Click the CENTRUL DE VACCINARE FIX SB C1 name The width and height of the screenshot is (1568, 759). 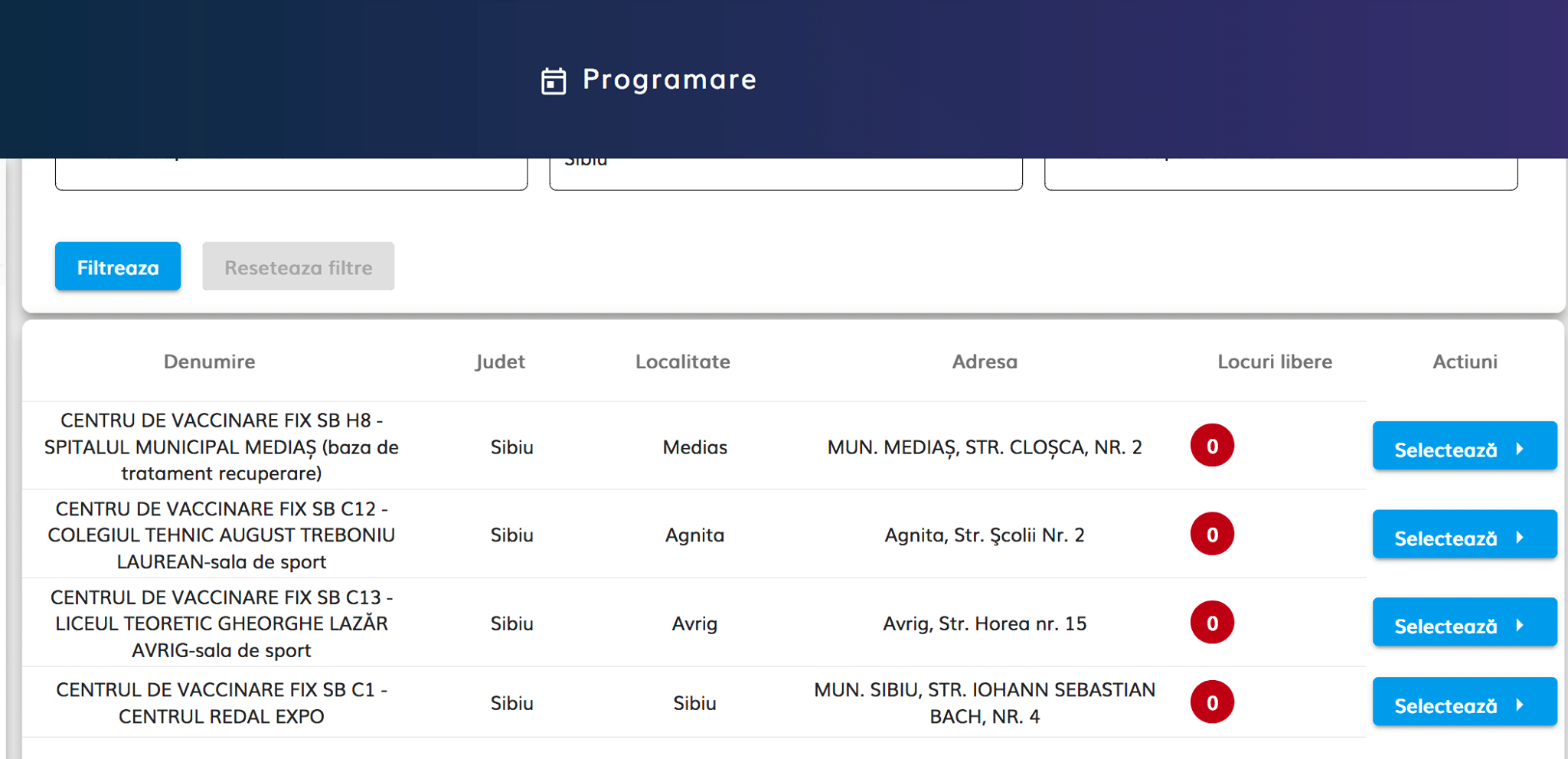[x=221, y=703]
